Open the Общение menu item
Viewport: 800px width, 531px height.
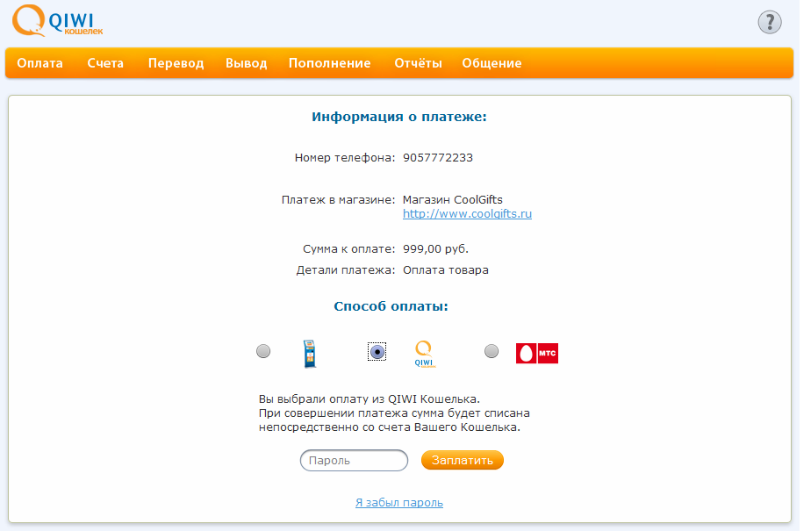tap(491, 63)
